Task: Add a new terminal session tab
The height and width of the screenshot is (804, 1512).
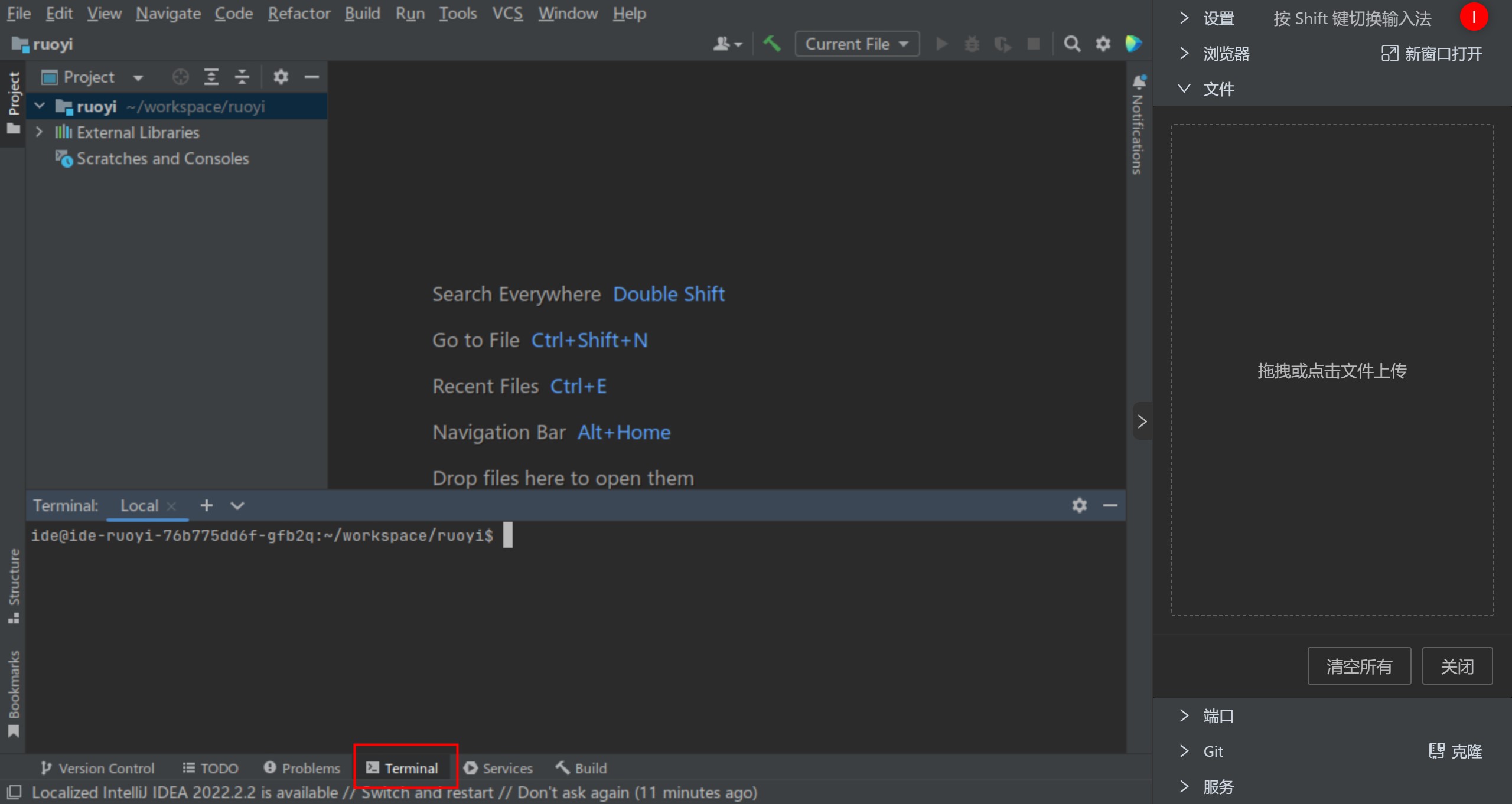Action: pos(206,505)
